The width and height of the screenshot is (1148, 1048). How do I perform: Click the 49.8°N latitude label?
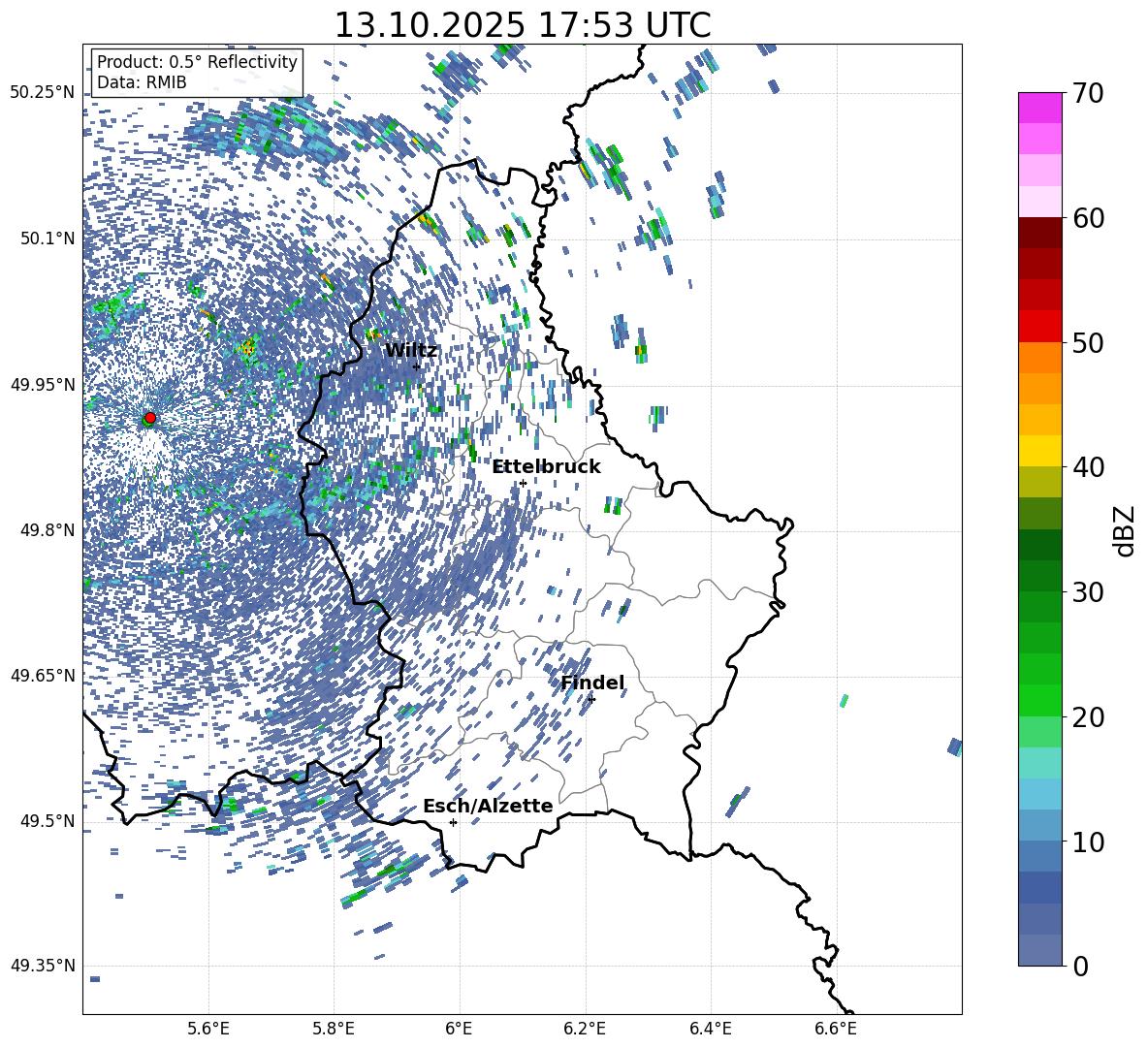[47, 529]
